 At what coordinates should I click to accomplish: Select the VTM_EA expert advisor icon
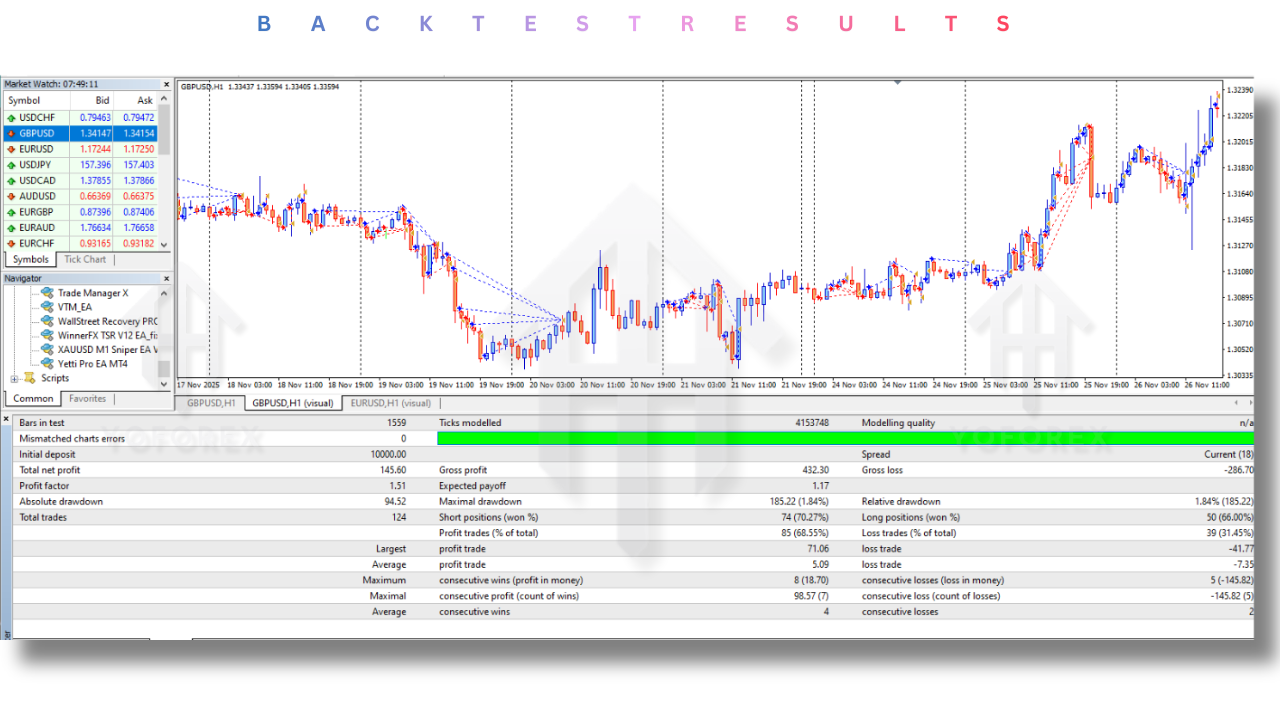coord(47,307)
